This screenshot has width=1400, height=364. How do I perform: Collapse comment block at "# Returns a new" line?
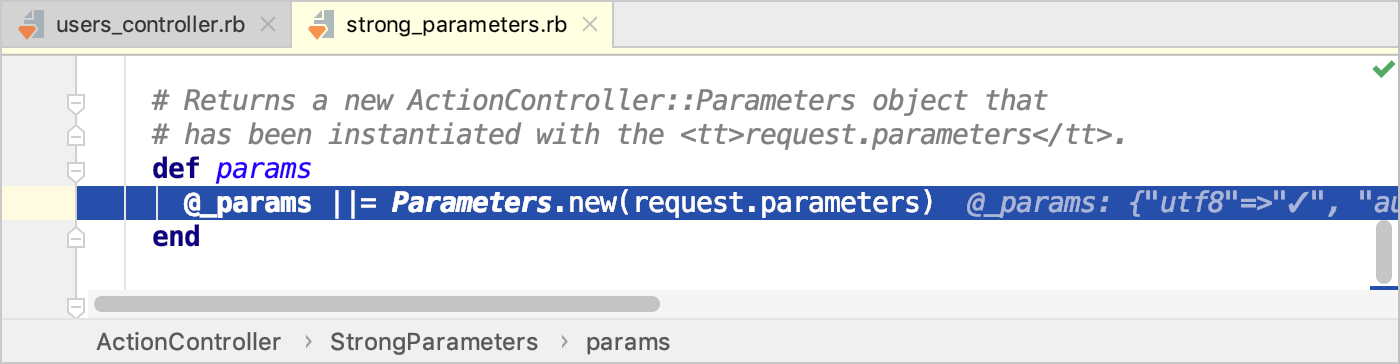pos(76,102)
